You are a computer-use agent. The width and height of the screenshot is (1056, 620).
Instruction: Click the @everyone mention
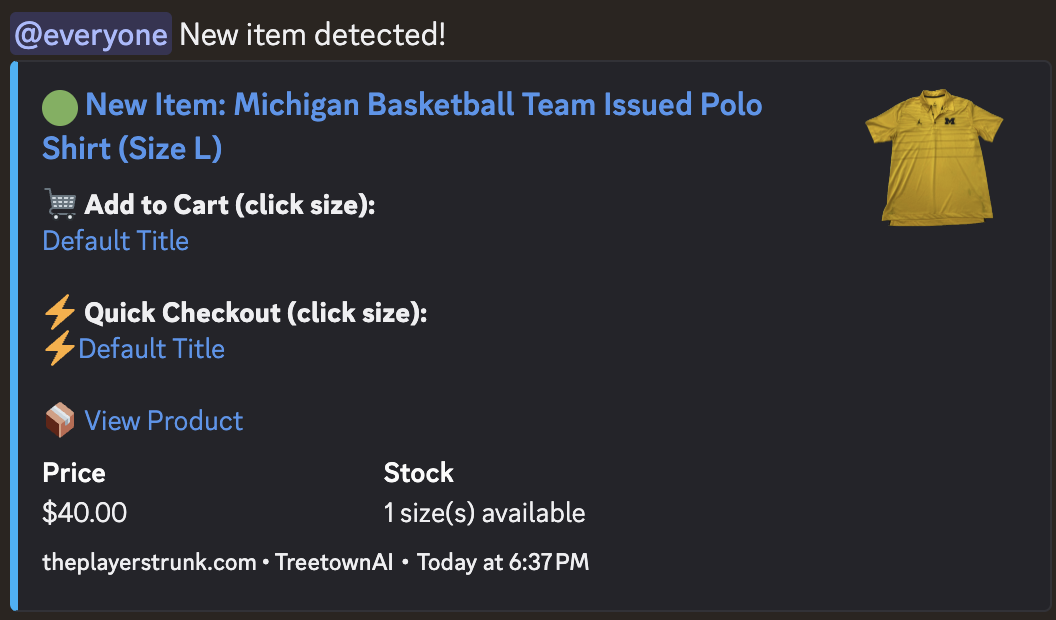point(90,33)
